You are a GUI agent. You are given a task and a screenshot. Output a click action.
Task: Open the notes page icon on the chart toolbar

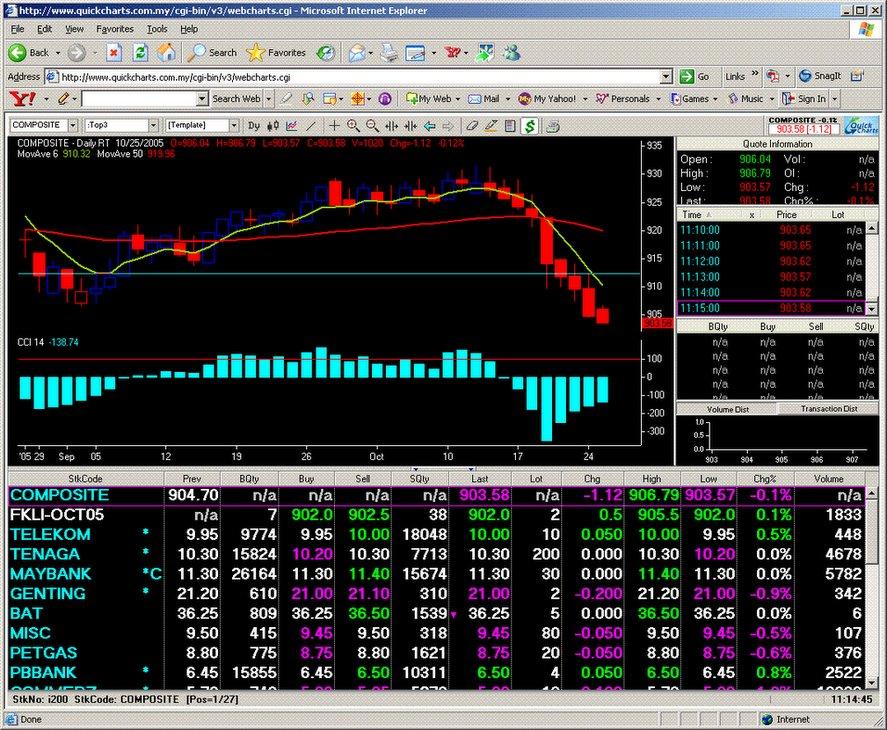click(x=510, y=126)
